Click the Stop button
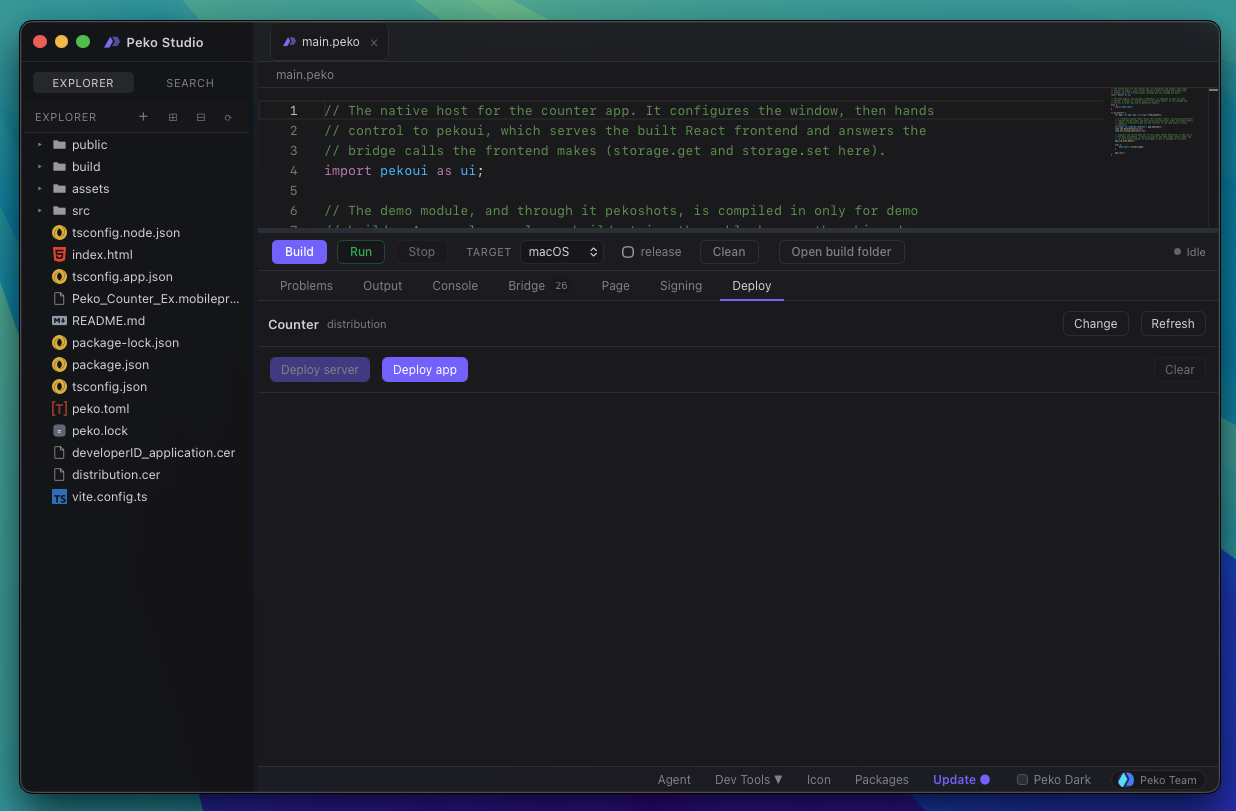Screen dimensions: 1236x811 click(422, 252)
